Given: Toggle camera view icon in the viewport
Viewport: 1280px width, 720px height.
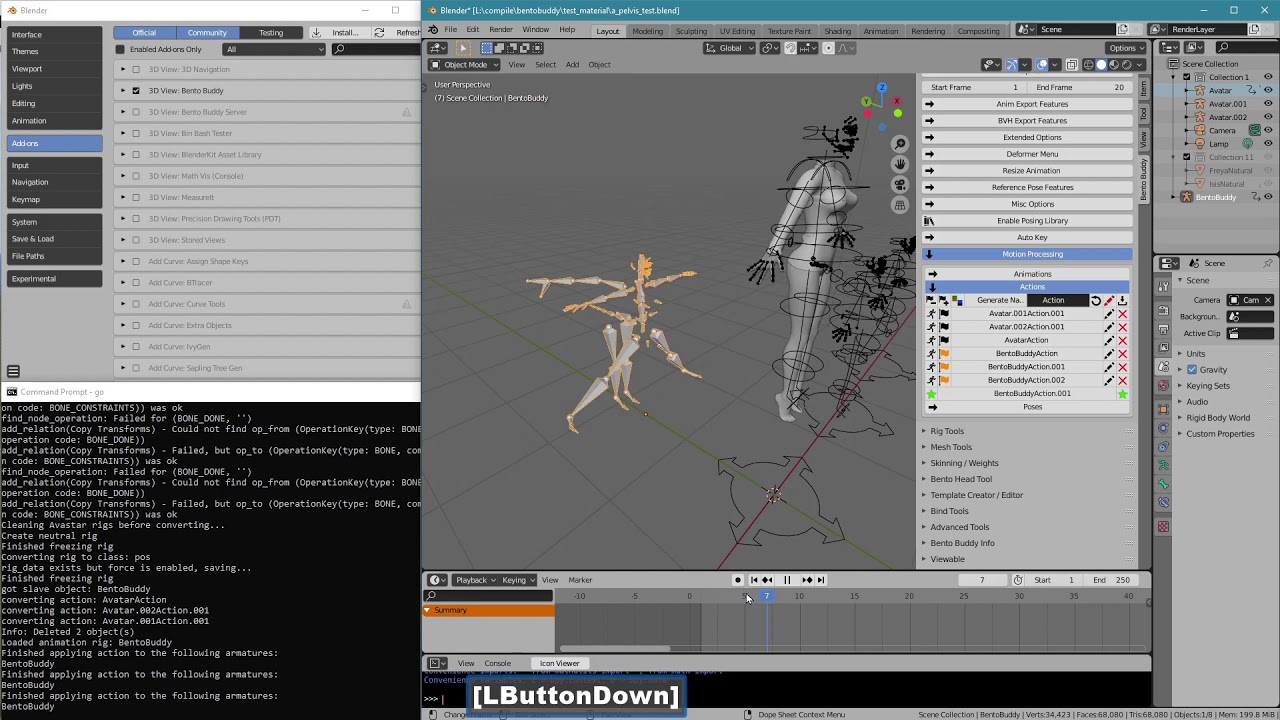Looking at the screenshot, I should (900, 185).
